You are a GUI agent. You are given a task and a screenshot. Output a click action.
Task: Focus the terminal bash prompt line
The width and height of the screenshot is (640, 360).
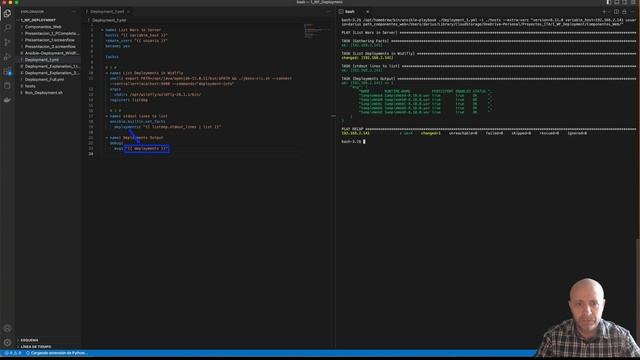coord(353,142)
